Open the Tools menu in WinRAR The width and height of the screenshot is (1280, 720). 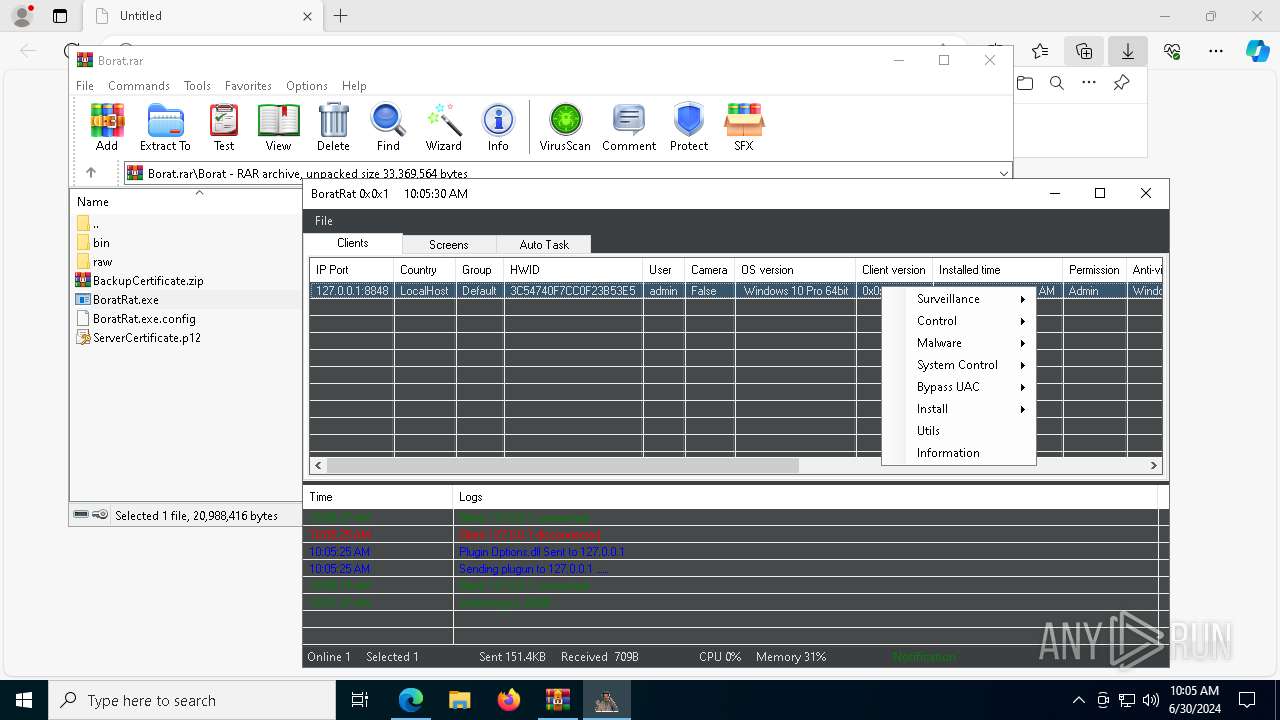tap(197, 86)
